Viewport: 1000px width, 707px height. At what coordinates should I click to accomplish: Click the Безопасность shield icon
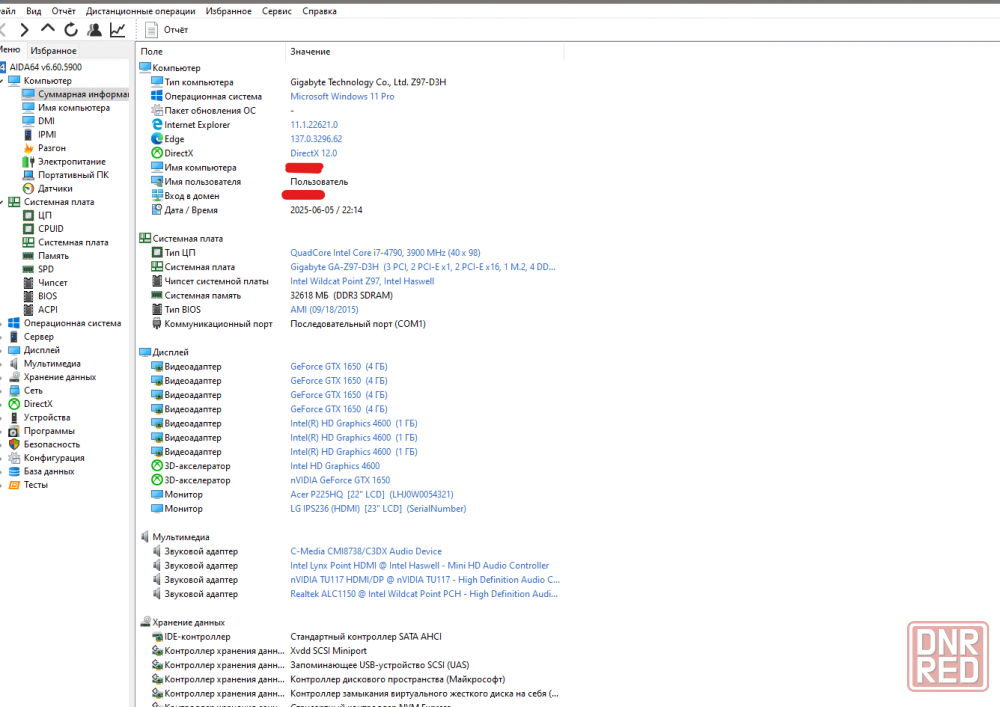pyautogui.click(x=14, y=444)
